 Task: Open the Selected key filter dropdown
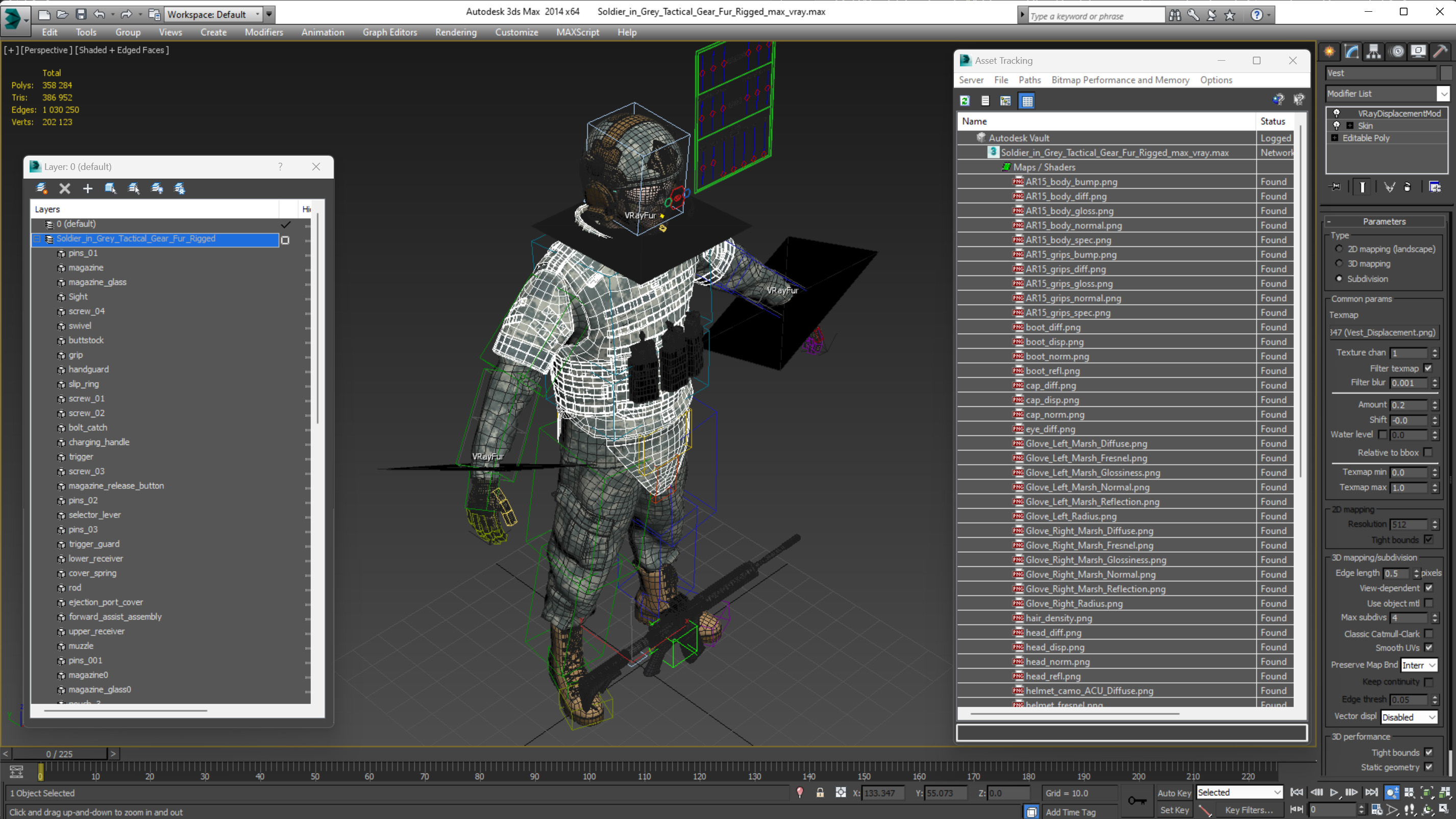1239,792
